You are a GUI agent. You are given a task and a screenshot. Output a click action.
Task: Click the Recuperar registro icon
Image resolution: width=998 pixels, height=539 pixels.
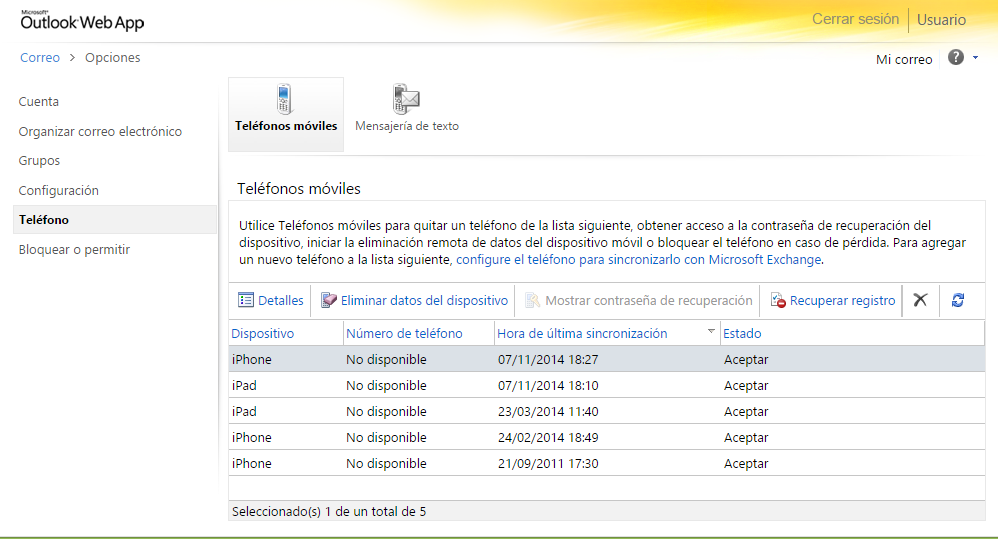click(778, 300)
